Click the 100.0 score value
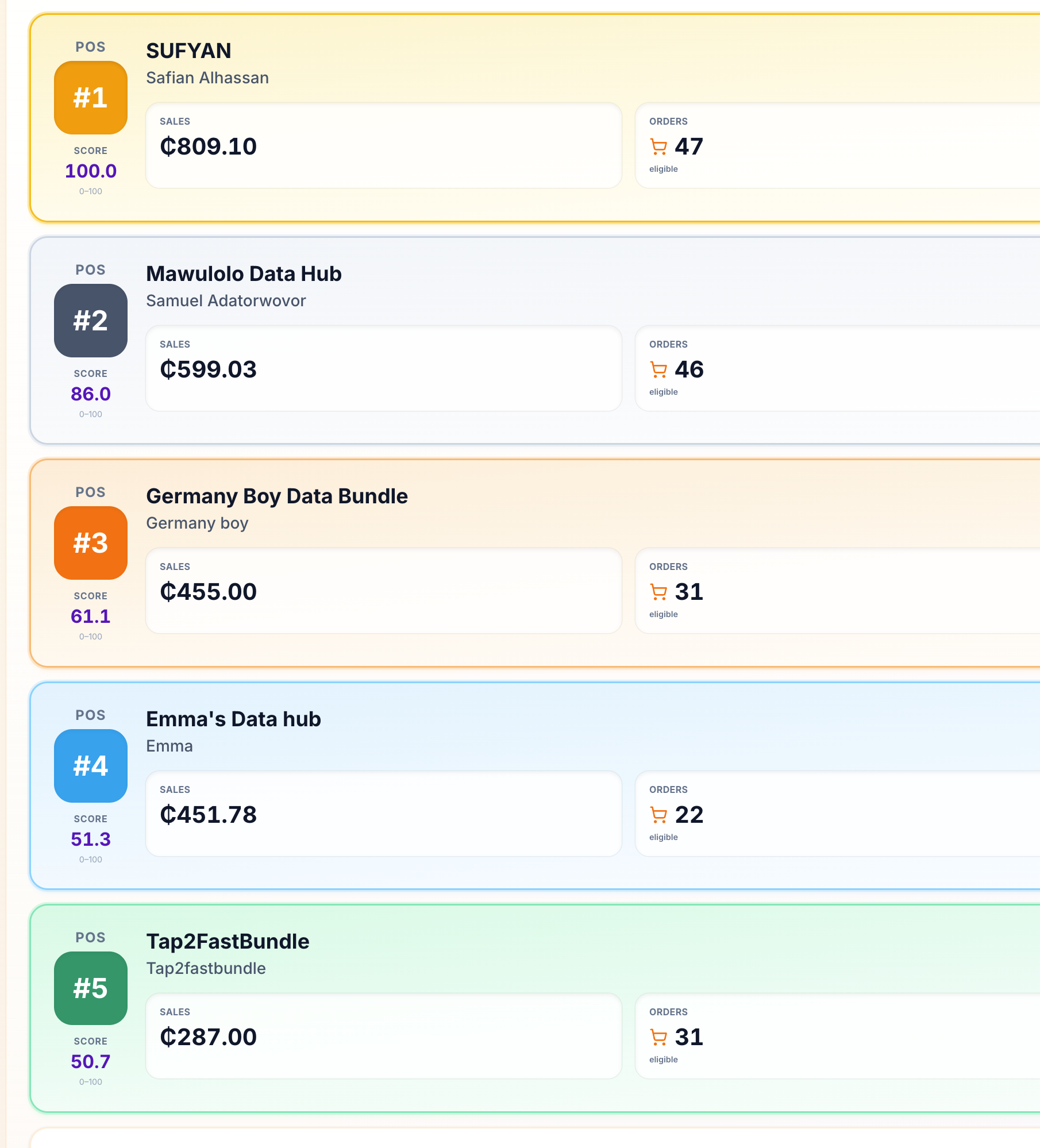Image resolution: width=1040 pixels, height=1148 pixels. pyautogui.click(x=91, y=171)
